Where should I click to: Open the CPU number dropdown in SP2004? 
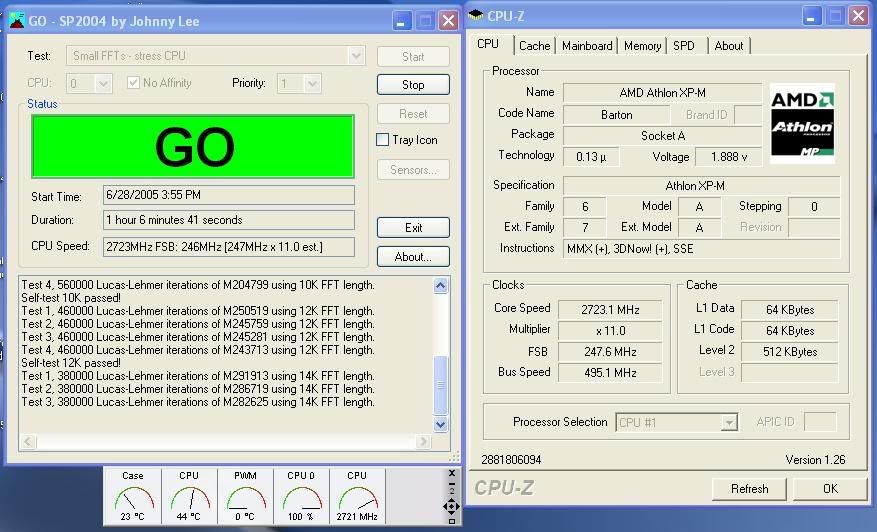103,84
